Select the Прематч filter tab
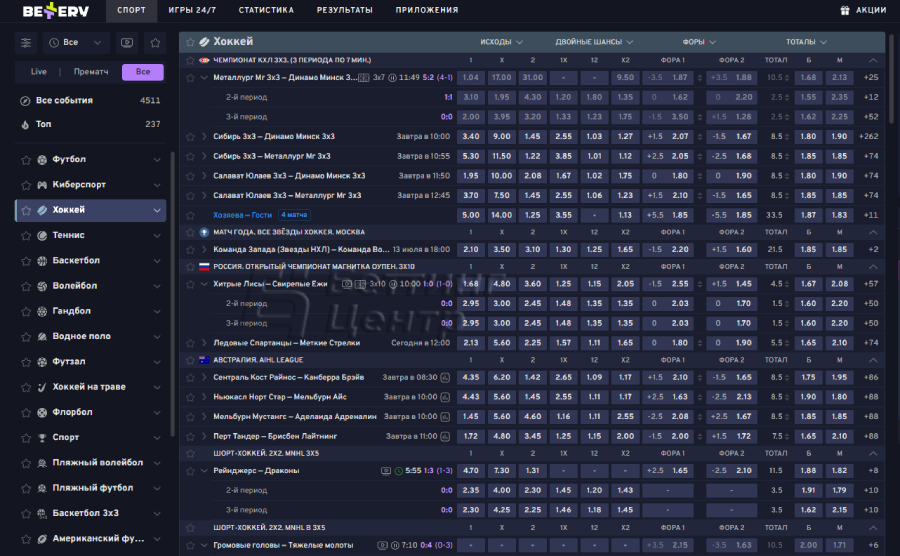The image size is (900, 556). point(91,72)
